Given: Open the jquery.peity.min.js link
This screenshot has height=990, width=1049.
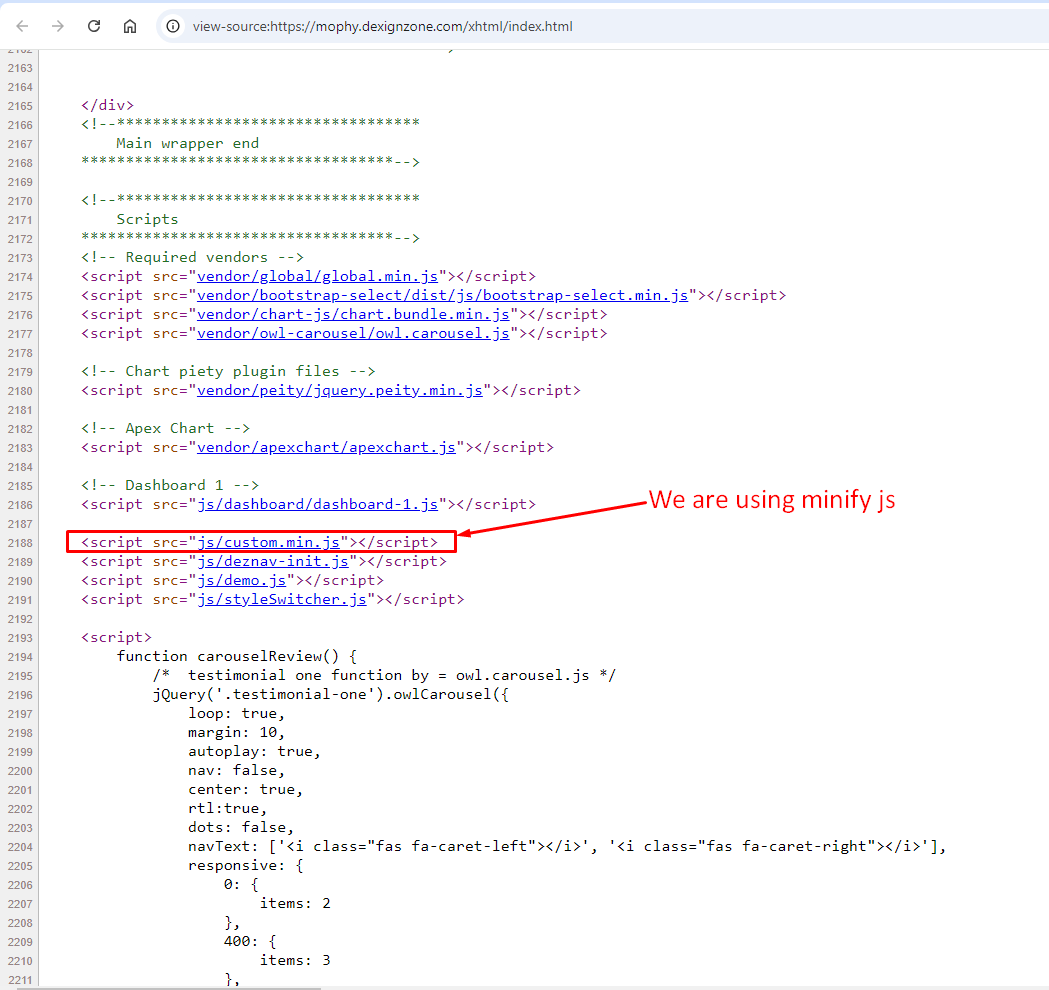Looking at the screenshot, I should (x=340, y=390).
